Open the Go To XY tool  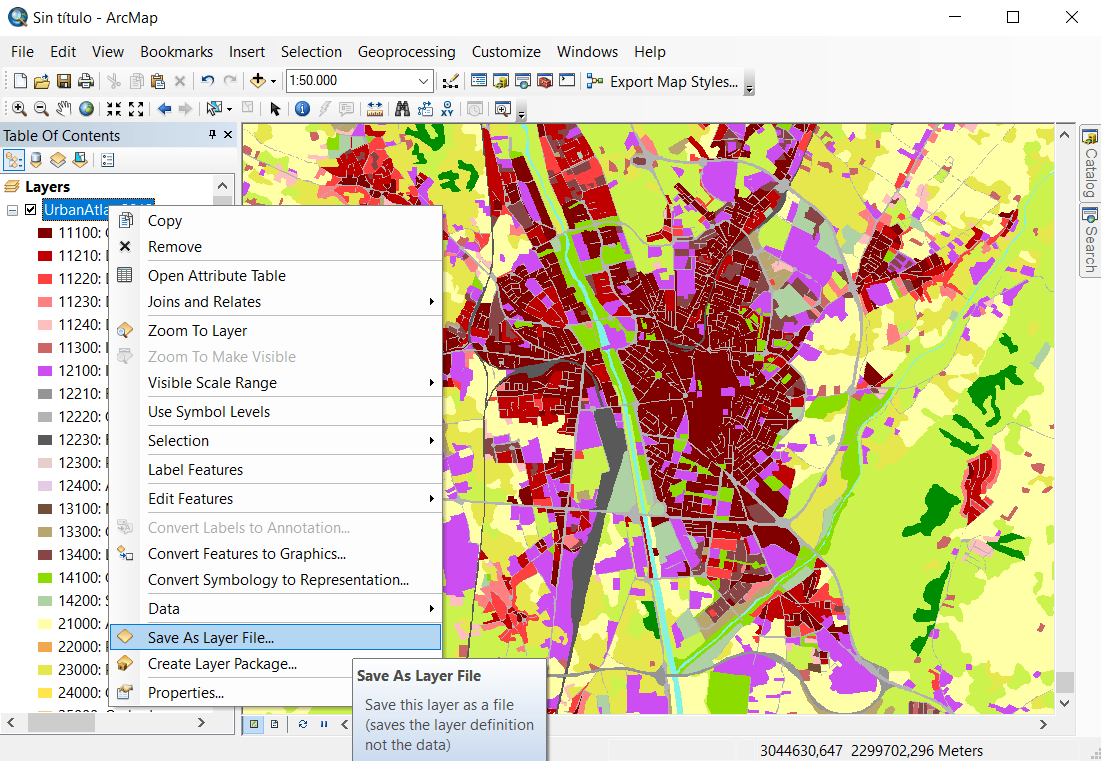click(447, 109)
